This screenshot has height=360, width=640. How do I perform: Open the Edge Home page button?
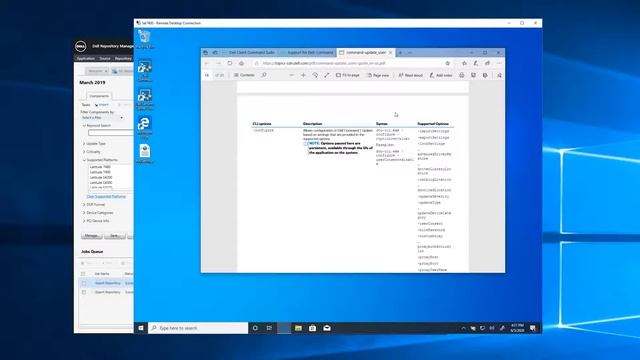pyautogui.click(x=242, y=63)
